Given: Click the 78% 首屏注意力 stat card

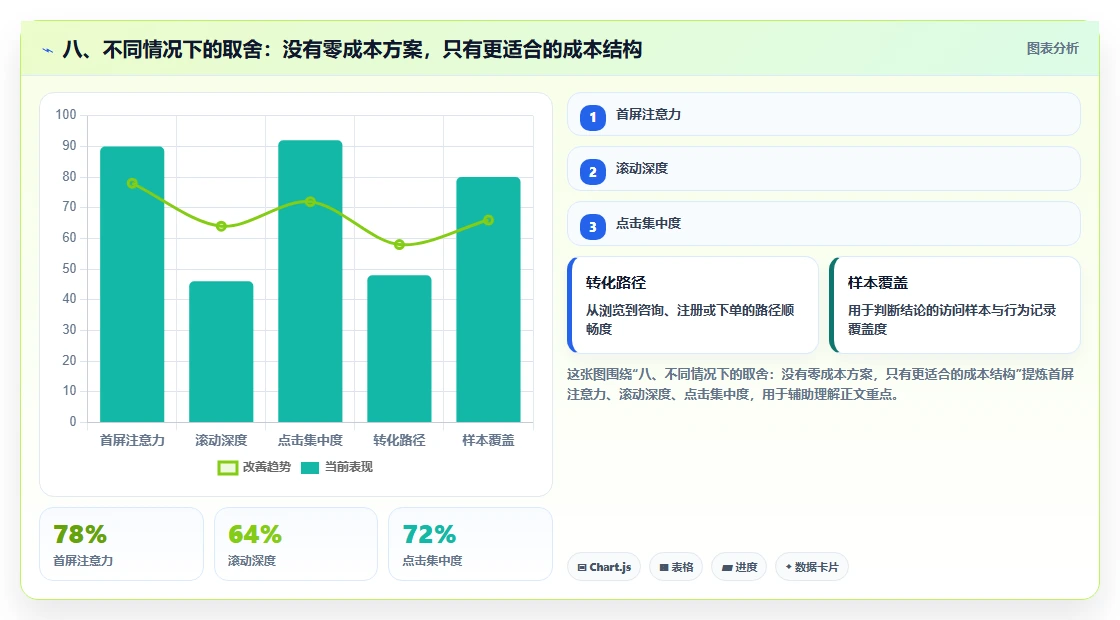Looking at the screenshot, I should tap(121, 544).
